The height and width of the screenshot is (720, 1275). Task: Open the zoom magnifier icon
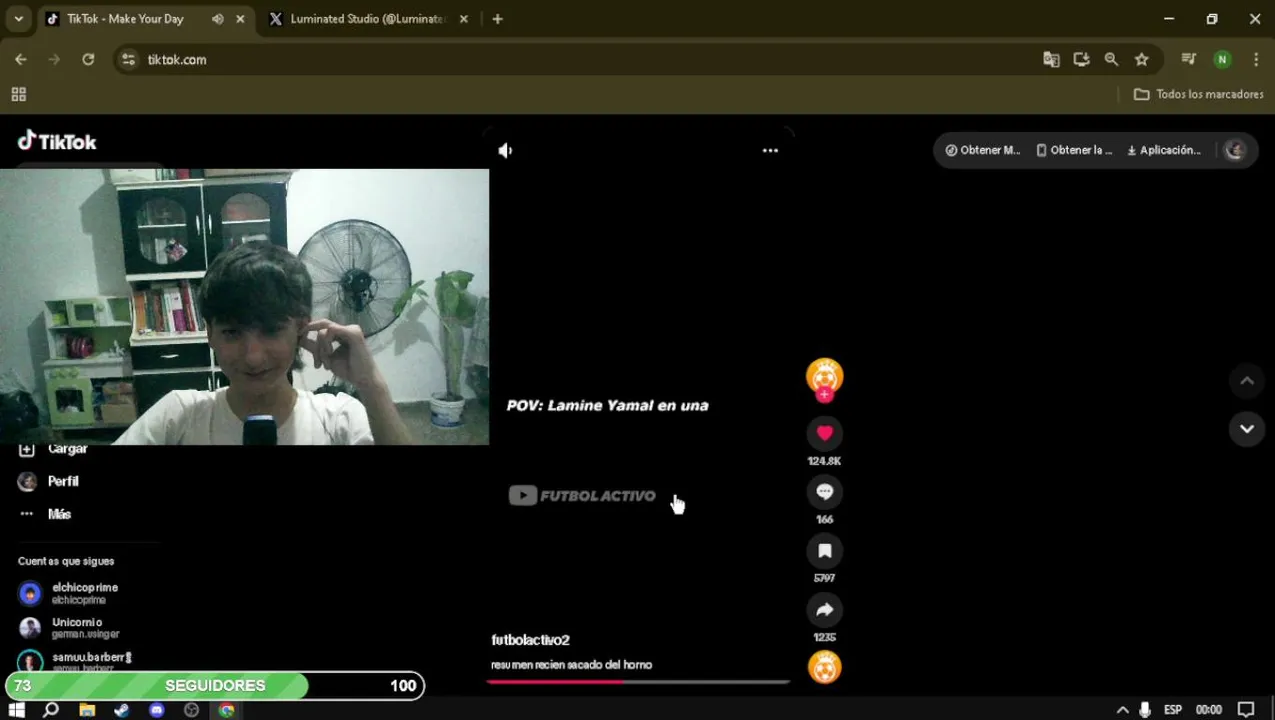coord(1111,60)
